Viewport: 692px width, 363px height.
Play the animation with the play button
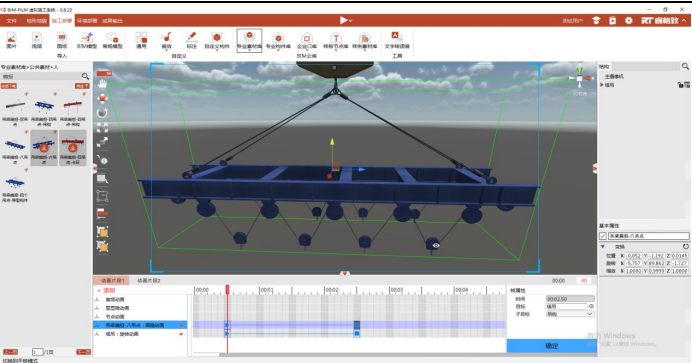pyautogui.click(x=343, y=20)
